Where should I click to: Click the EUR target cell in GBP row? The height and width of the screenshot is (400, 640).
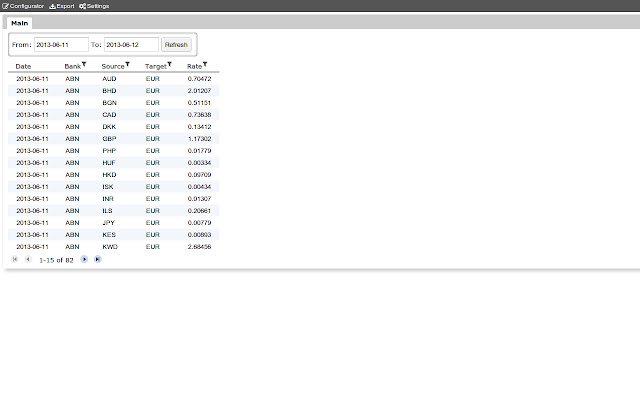[153, 139]
